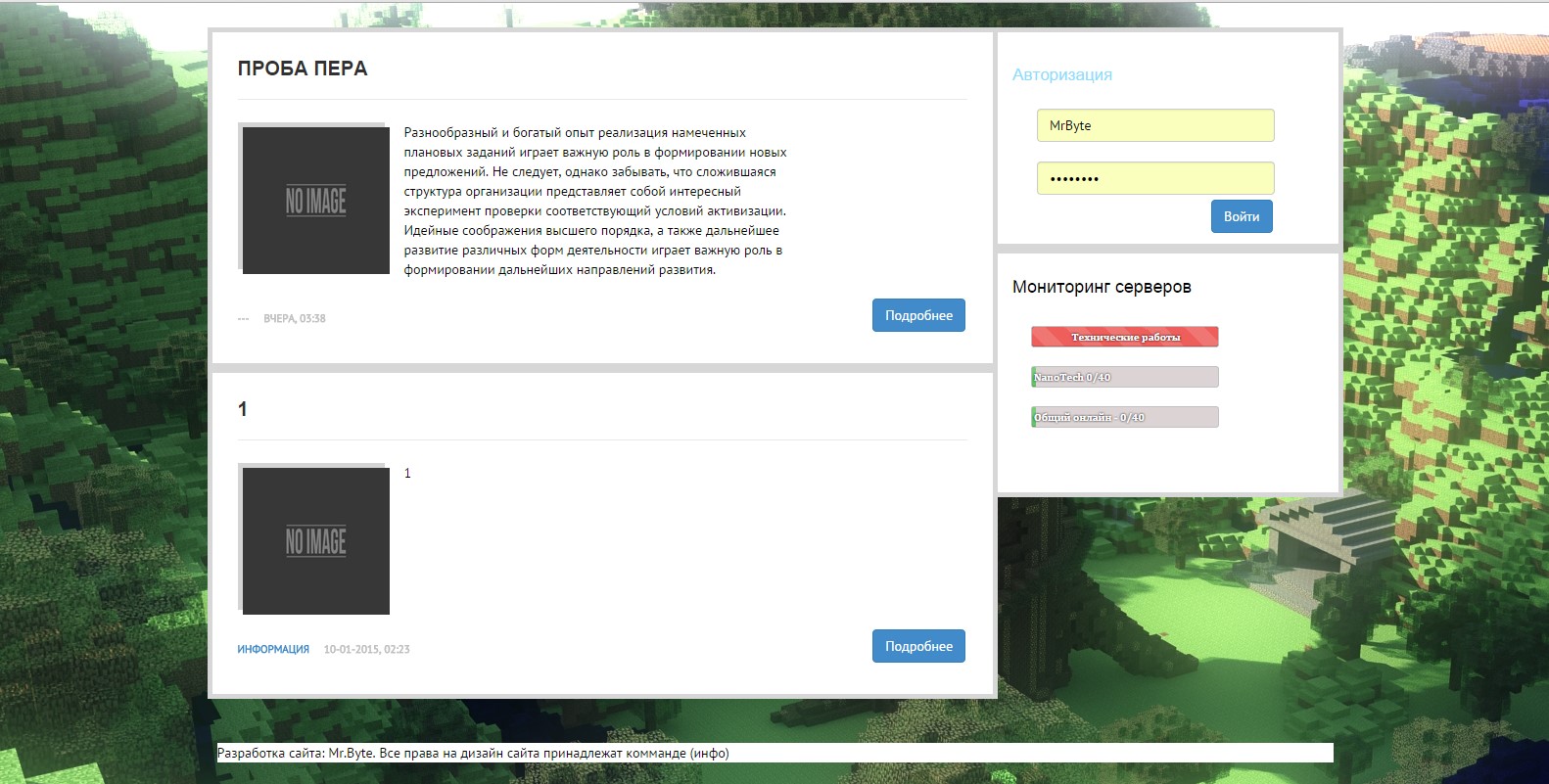This screenshot has height=784, width=1549.
Task: Open the article titled "1"
Action: pos(243,409)
